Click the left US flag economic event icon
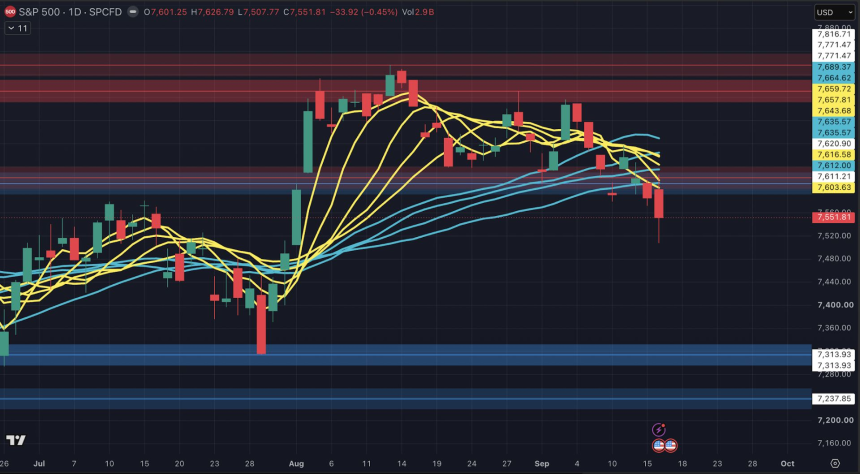This screenshot has height=474, width=860. [659, 445]
